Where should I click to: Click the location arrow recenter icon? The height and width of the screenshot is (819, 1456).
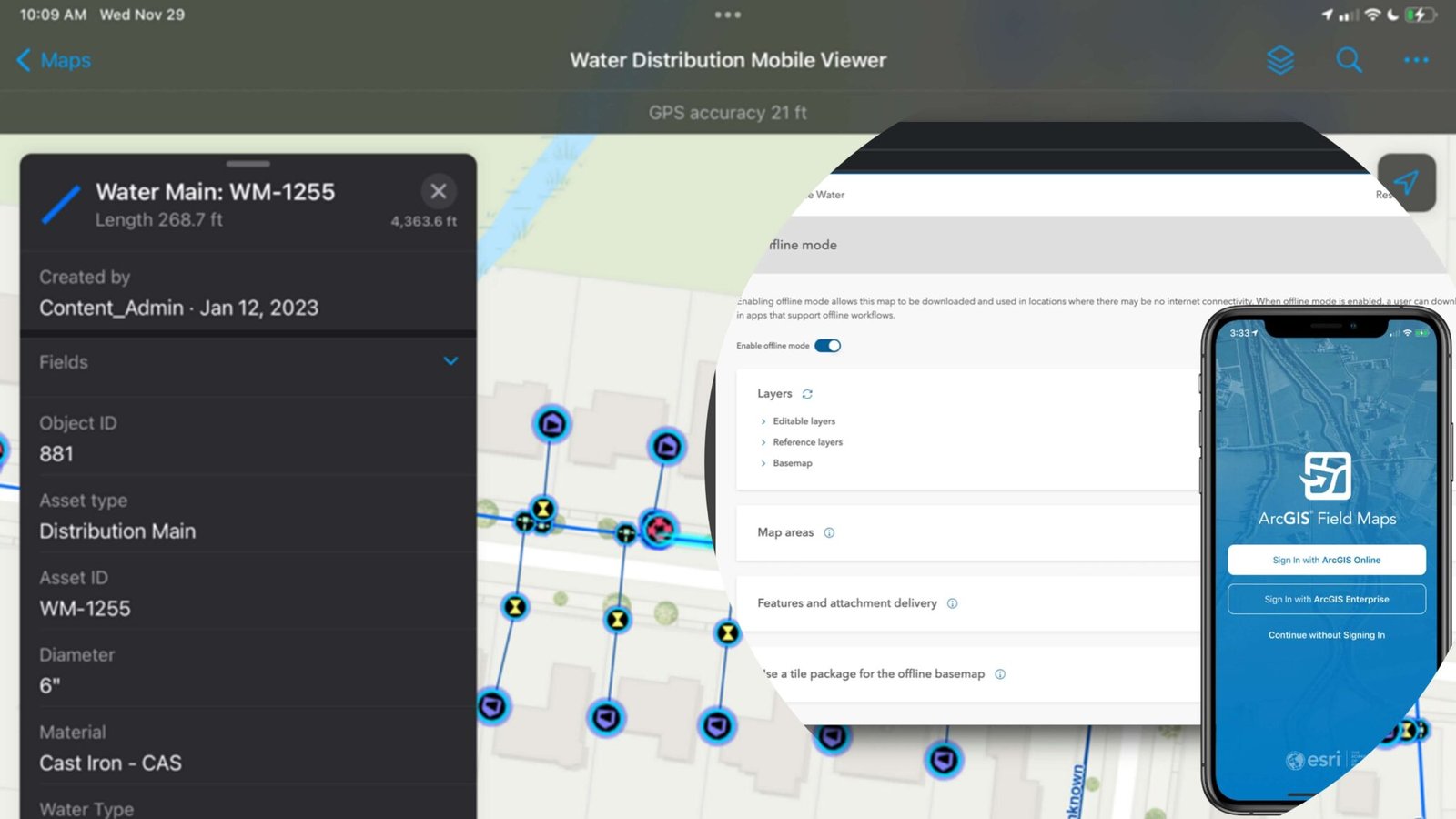click(x=1407, y=183)
